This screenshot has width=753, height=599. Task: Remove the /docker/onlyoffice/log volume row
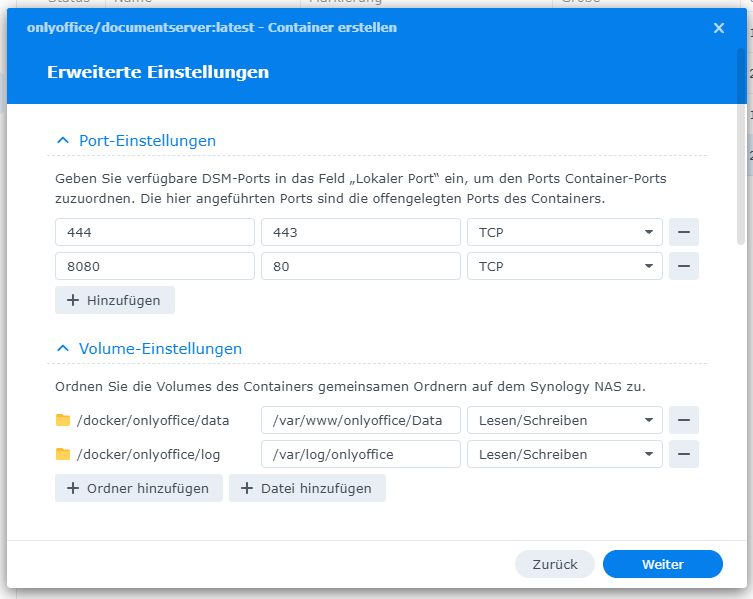point(684,454)
